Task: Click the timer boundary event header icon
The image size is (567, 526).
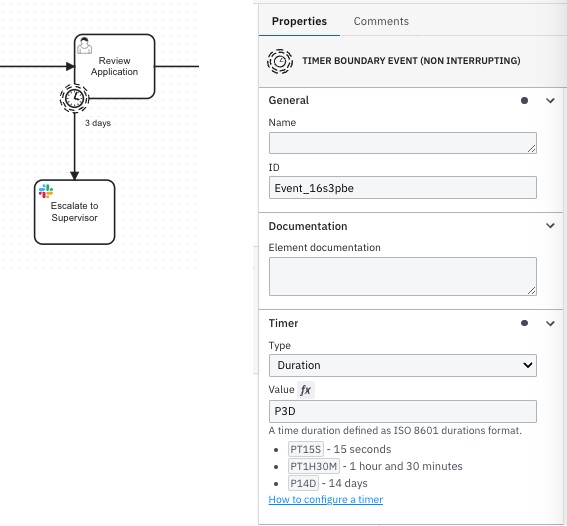Action: 280,61
